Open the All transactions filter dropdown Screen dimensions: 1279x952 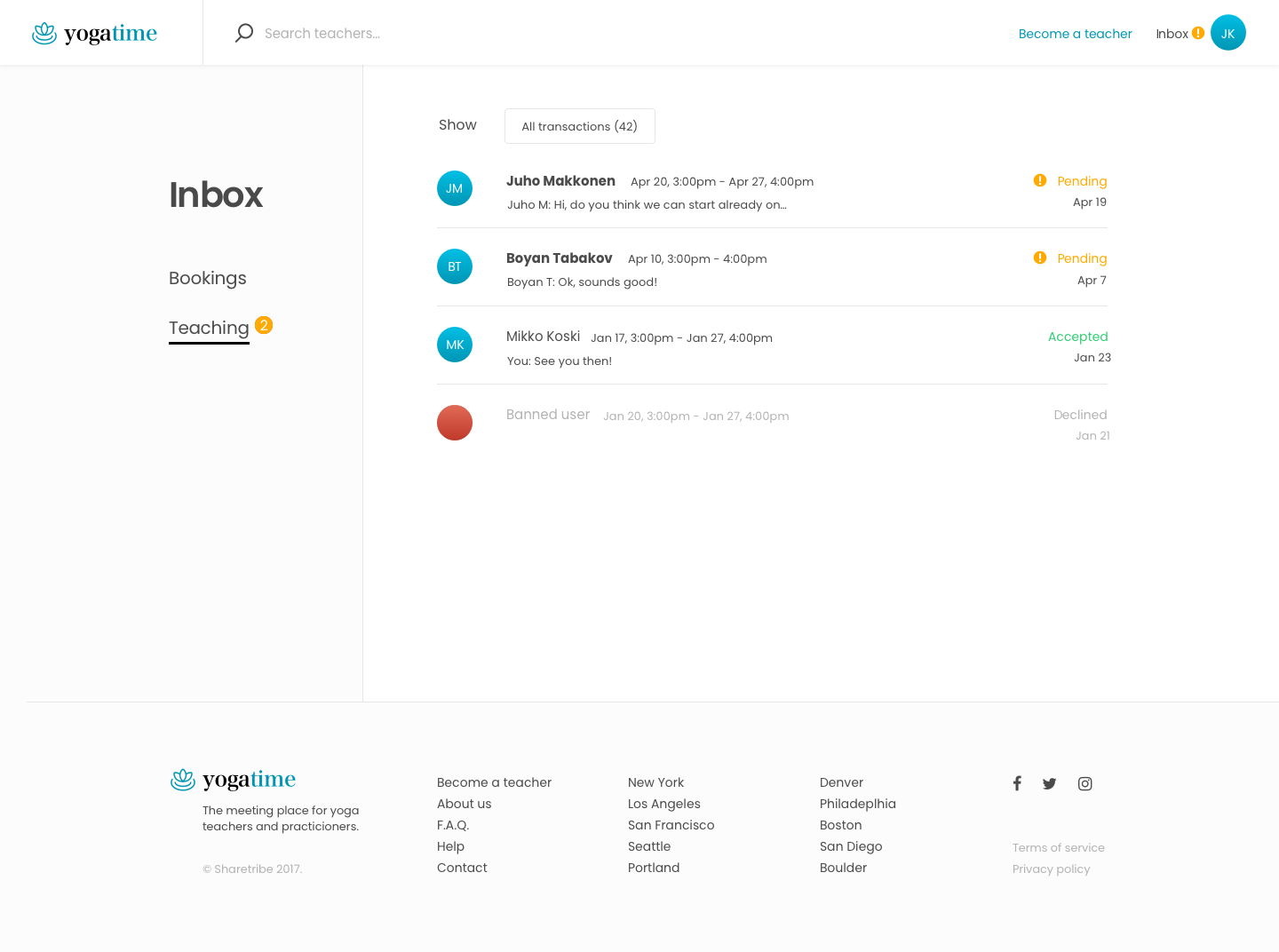[579, 126]
